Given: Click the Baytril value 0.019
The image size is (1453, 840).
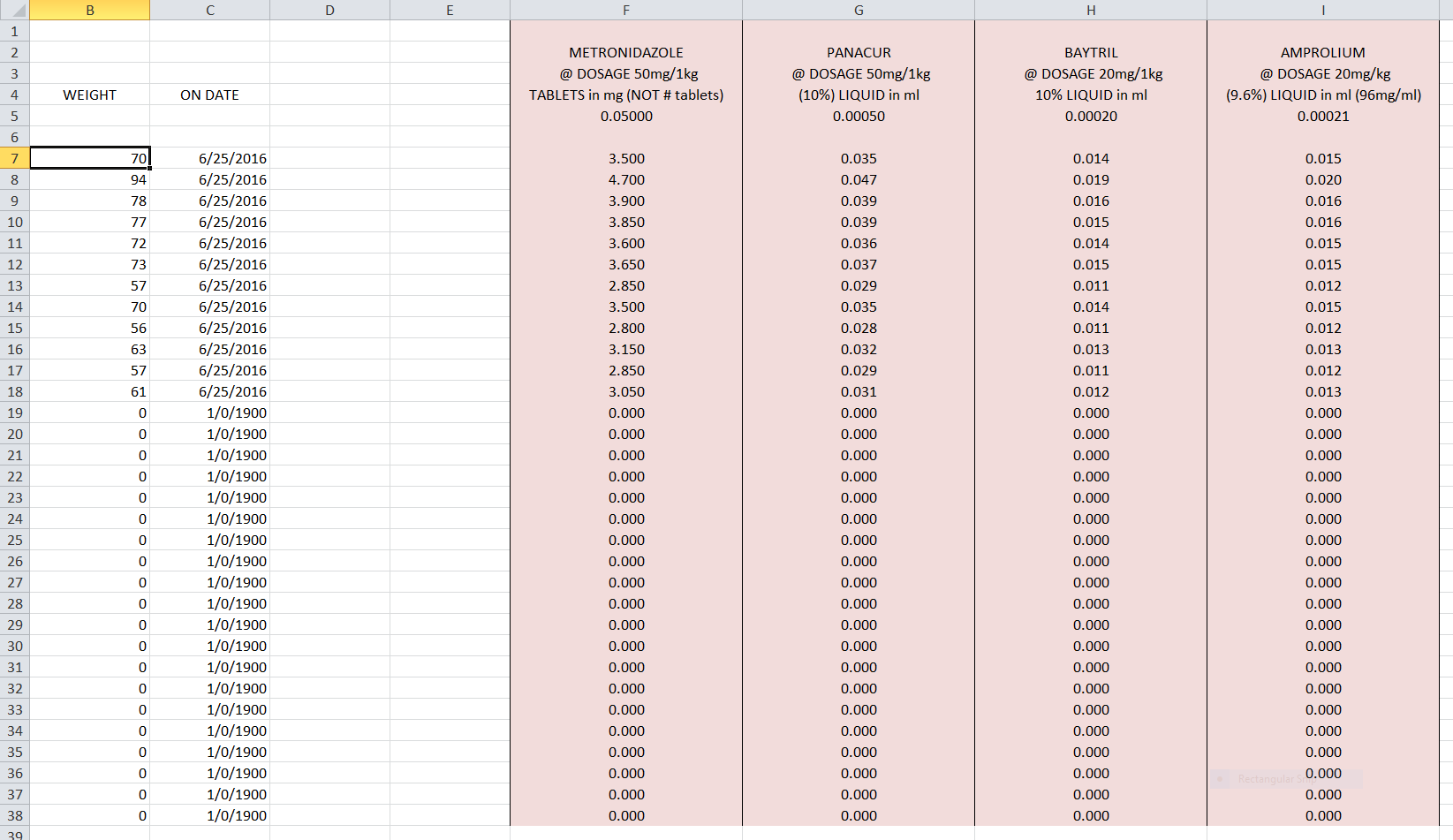Looking at the screenshot, I should [1091, 179].
